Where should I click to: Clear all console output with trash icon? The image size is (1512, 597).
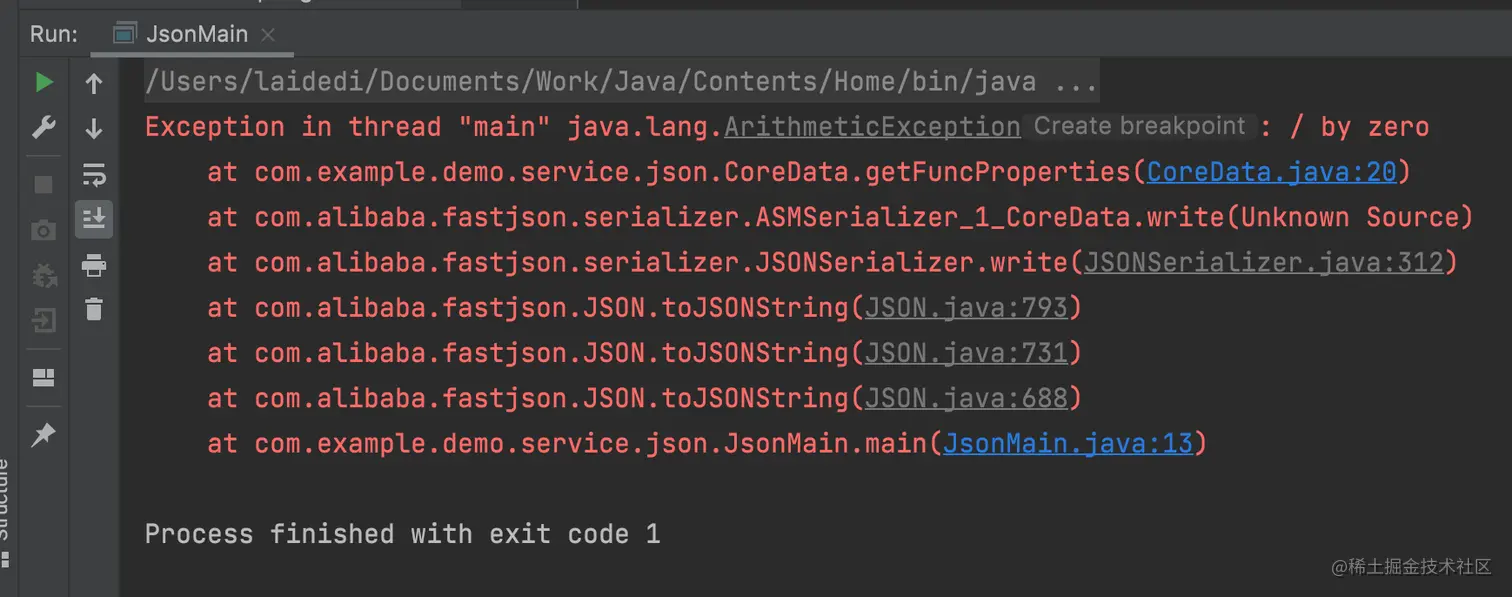[x=94, y=309]
